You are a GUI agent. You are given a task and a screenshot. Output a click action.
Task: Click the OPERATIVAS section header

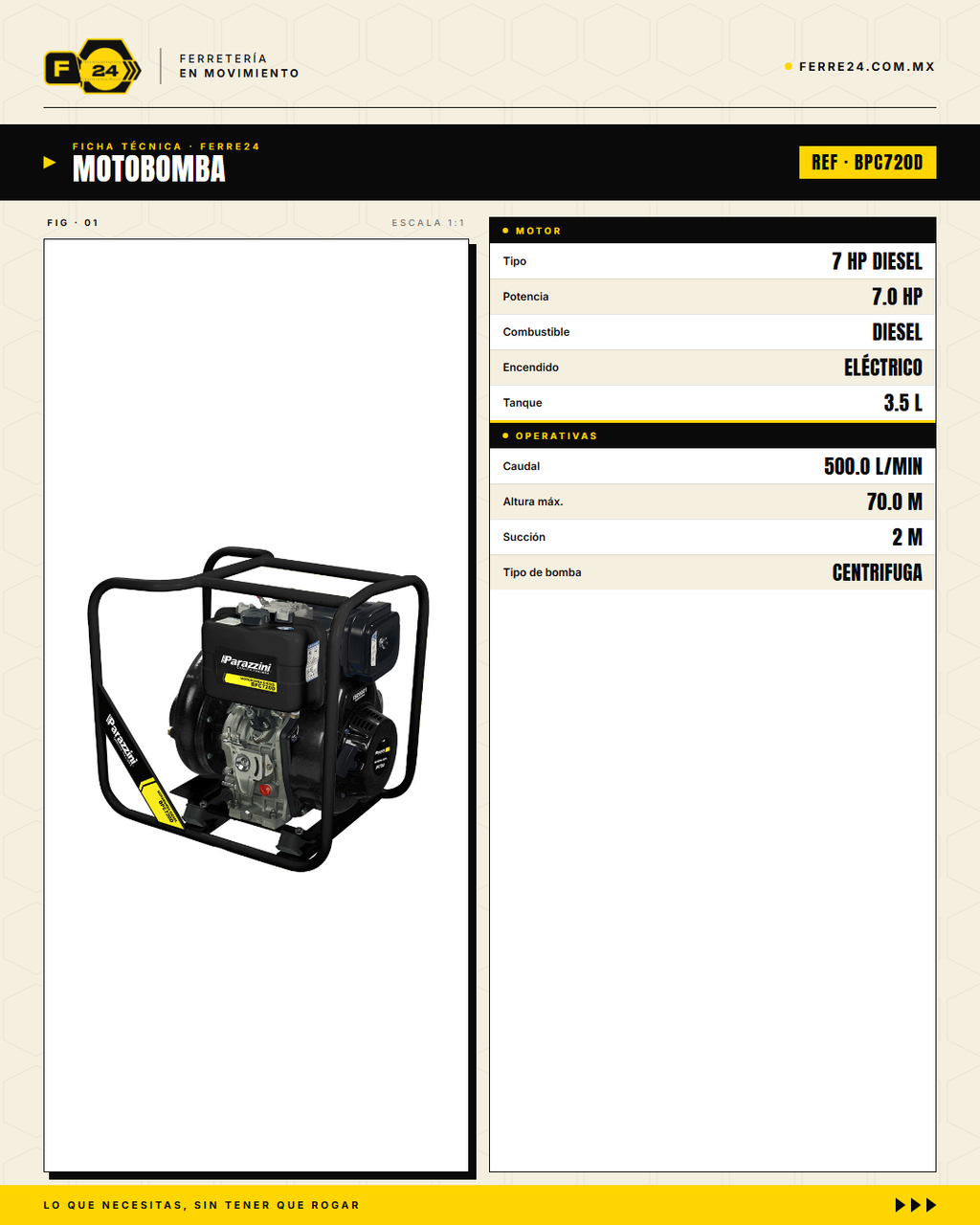pos(712,435)
